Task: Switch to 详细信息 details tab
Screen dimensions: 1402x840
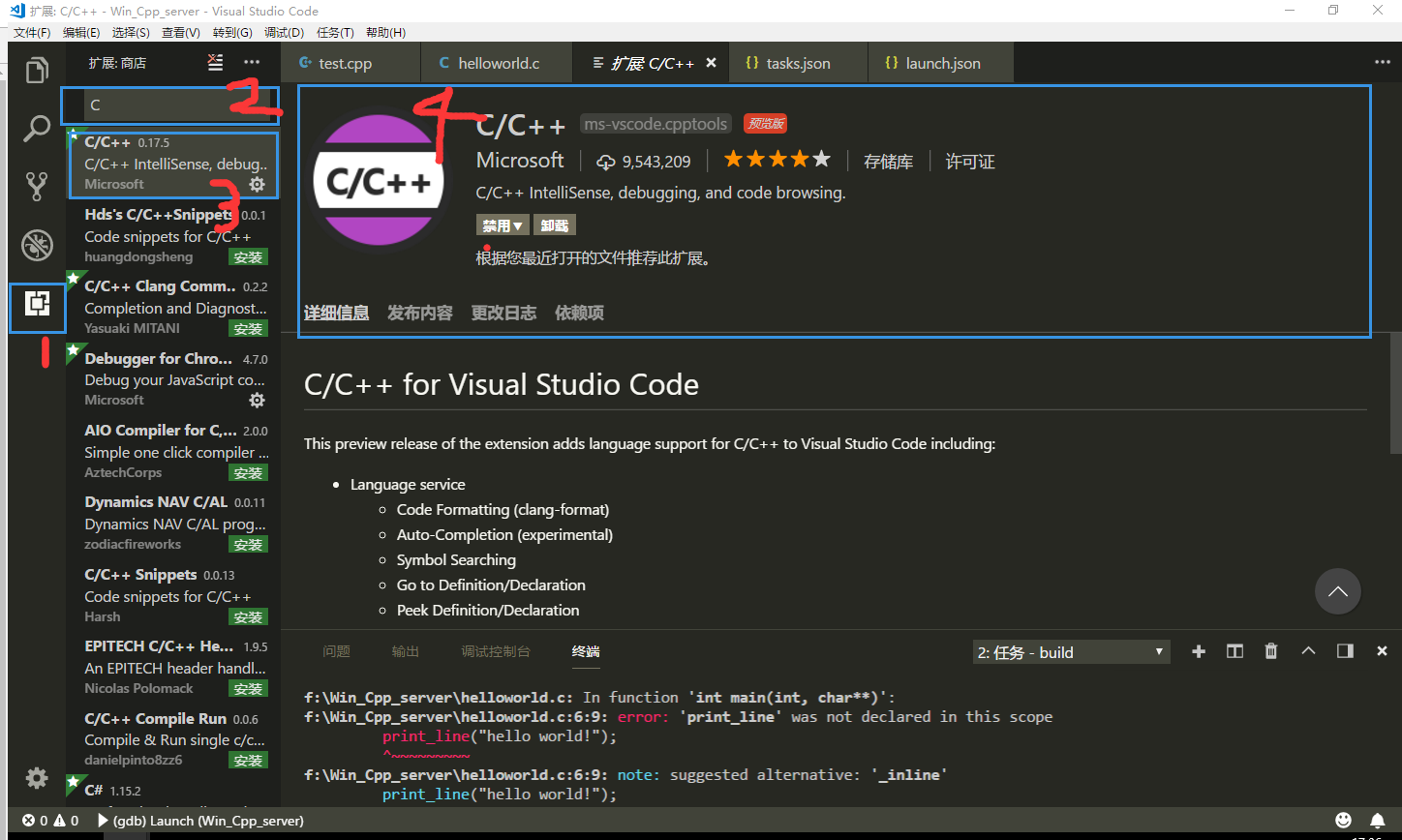Action: 336,313
